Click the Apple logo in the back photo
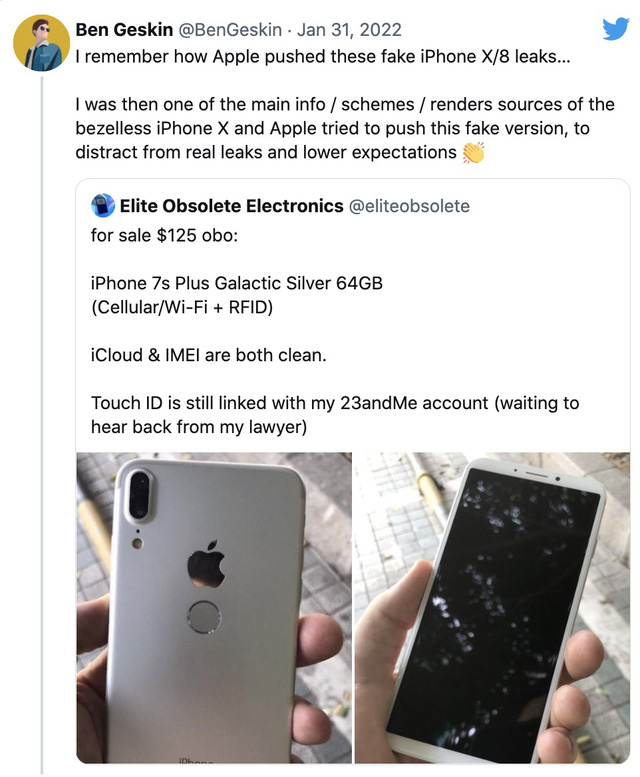The image size is (640, 777). [x=206, y=563]
